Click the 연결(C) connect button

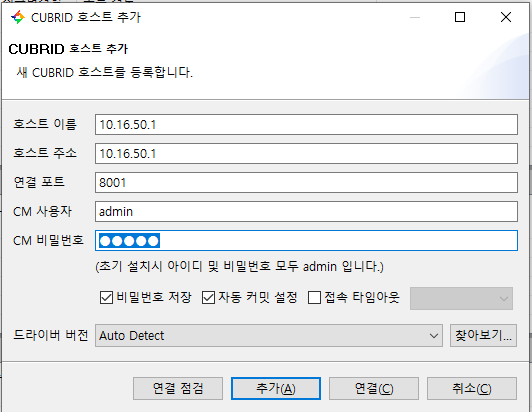click(374, 389)
